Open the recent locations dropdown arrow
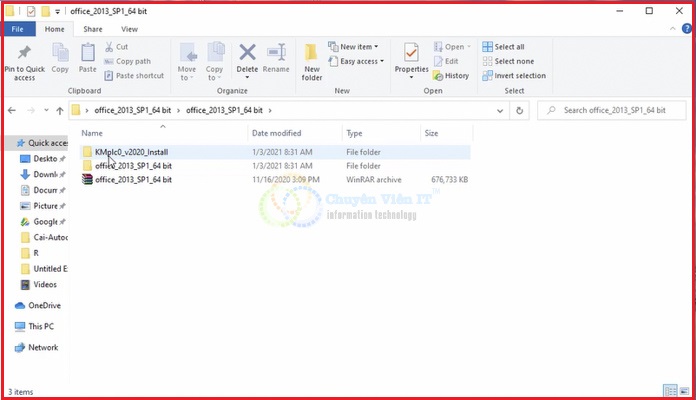Screen dimensions: 696x400 tap(46, 111)
